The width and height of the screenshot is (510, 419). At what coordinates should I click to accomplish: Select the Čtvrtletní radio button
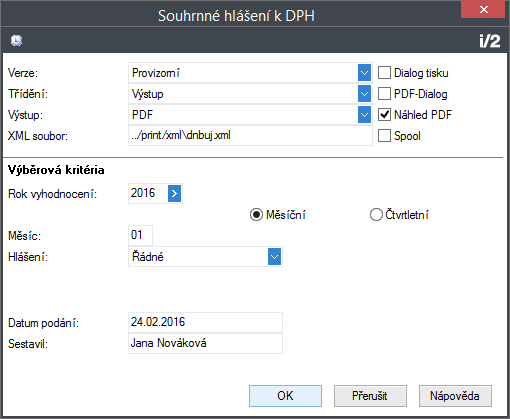(x=376, y=215)
